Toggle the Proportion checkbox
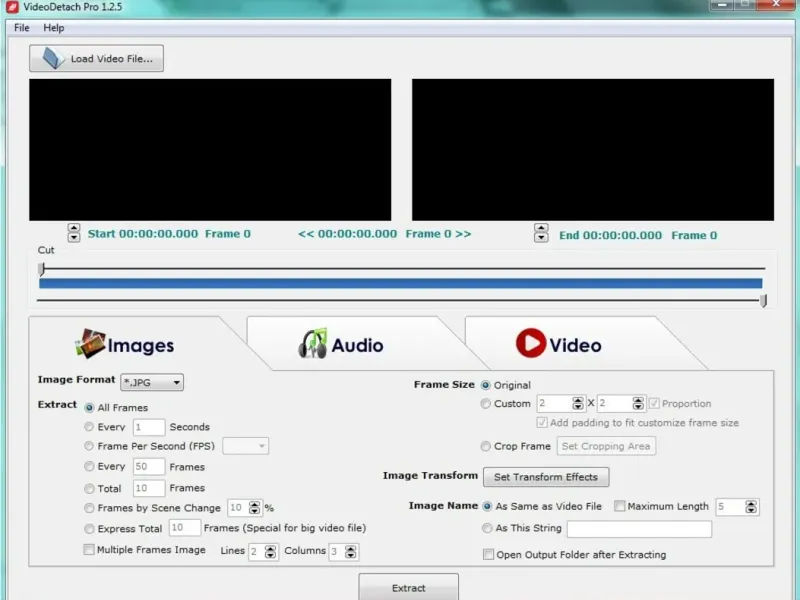Viewport: 800px width, 600px height. 654,404
